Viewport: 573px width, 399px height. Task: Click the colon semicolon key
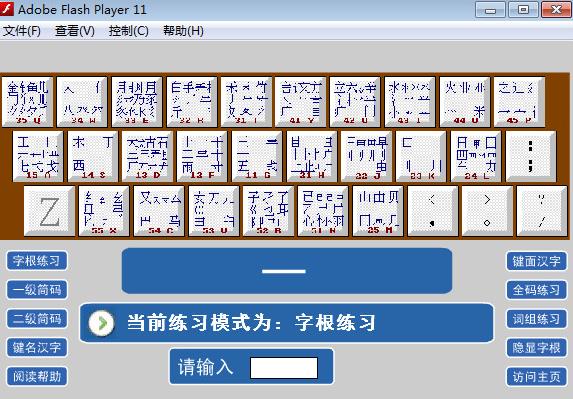[x=531, y=156]
